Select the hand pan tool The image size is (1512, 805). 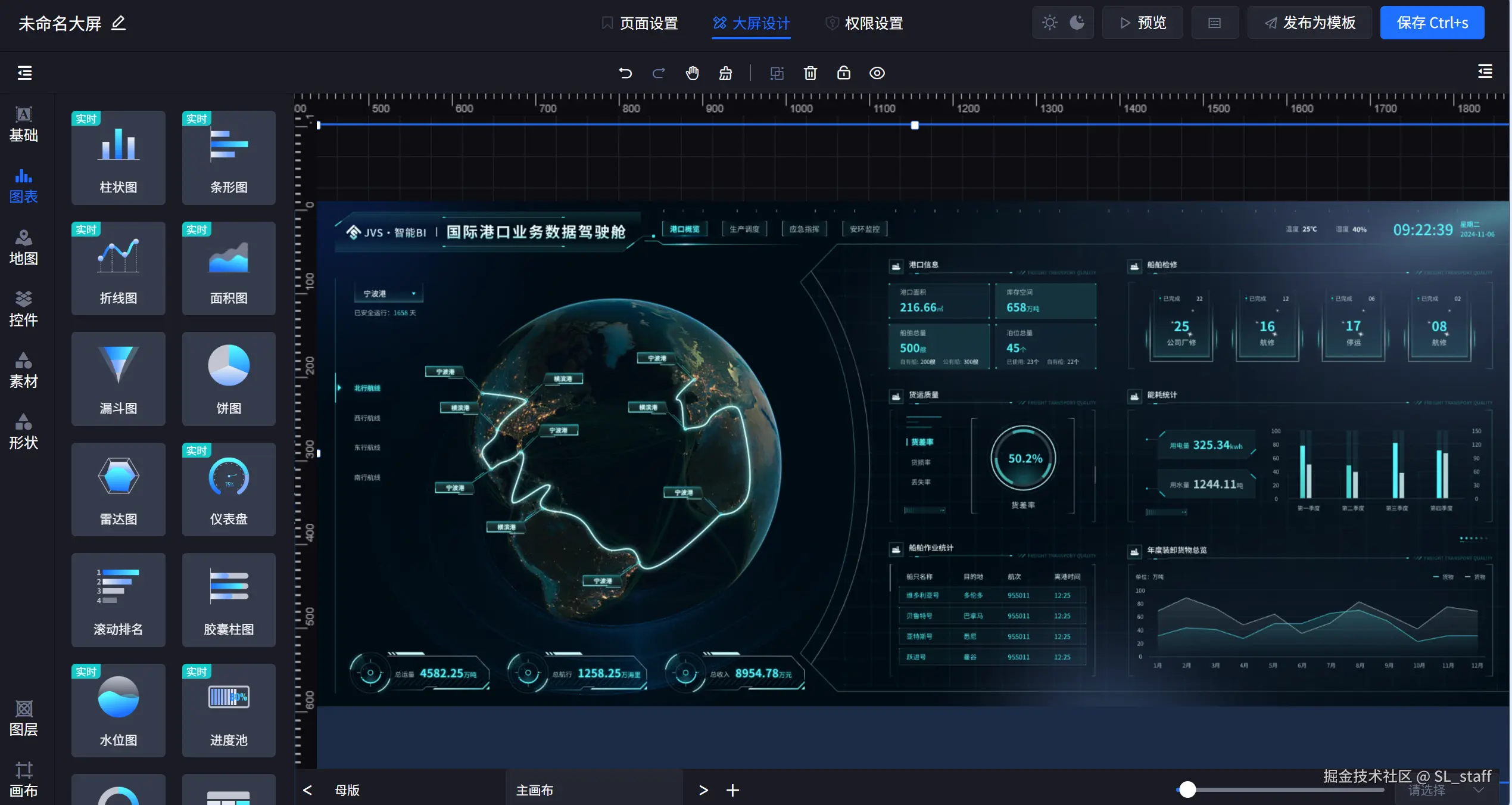(x=692, y=73)
